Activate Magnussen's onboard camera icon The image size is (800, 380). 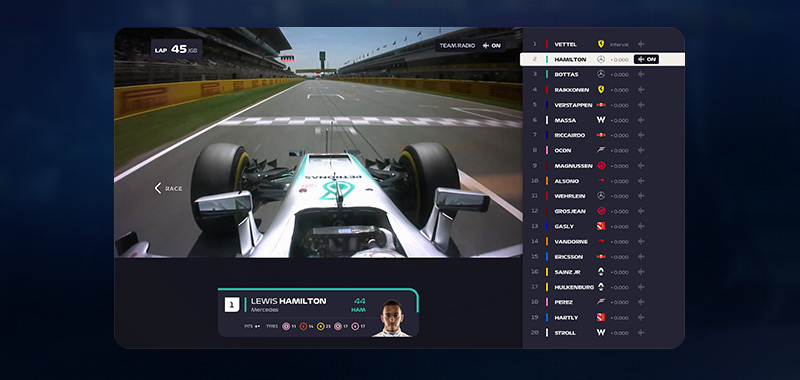tap(641, 166)
